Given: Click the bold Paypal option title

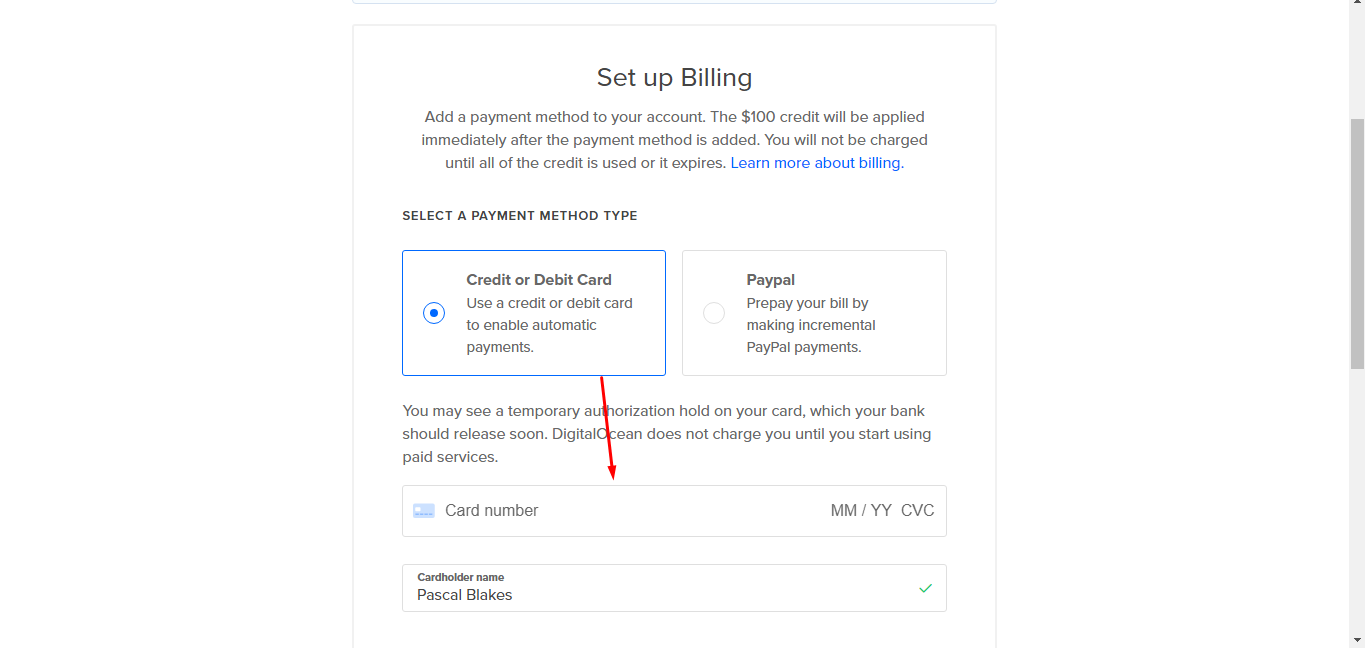Looking at the screenshot, I should (771, 280).
